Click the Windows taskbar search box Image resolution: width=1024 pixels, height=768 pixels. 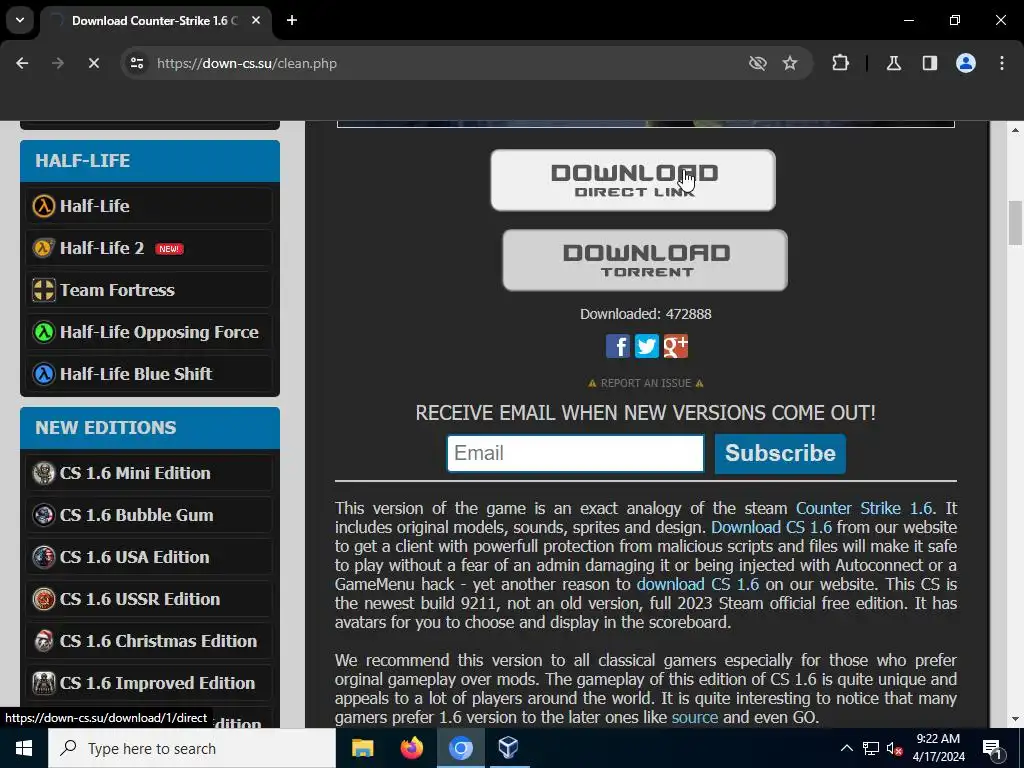click(x=192, y=748)
